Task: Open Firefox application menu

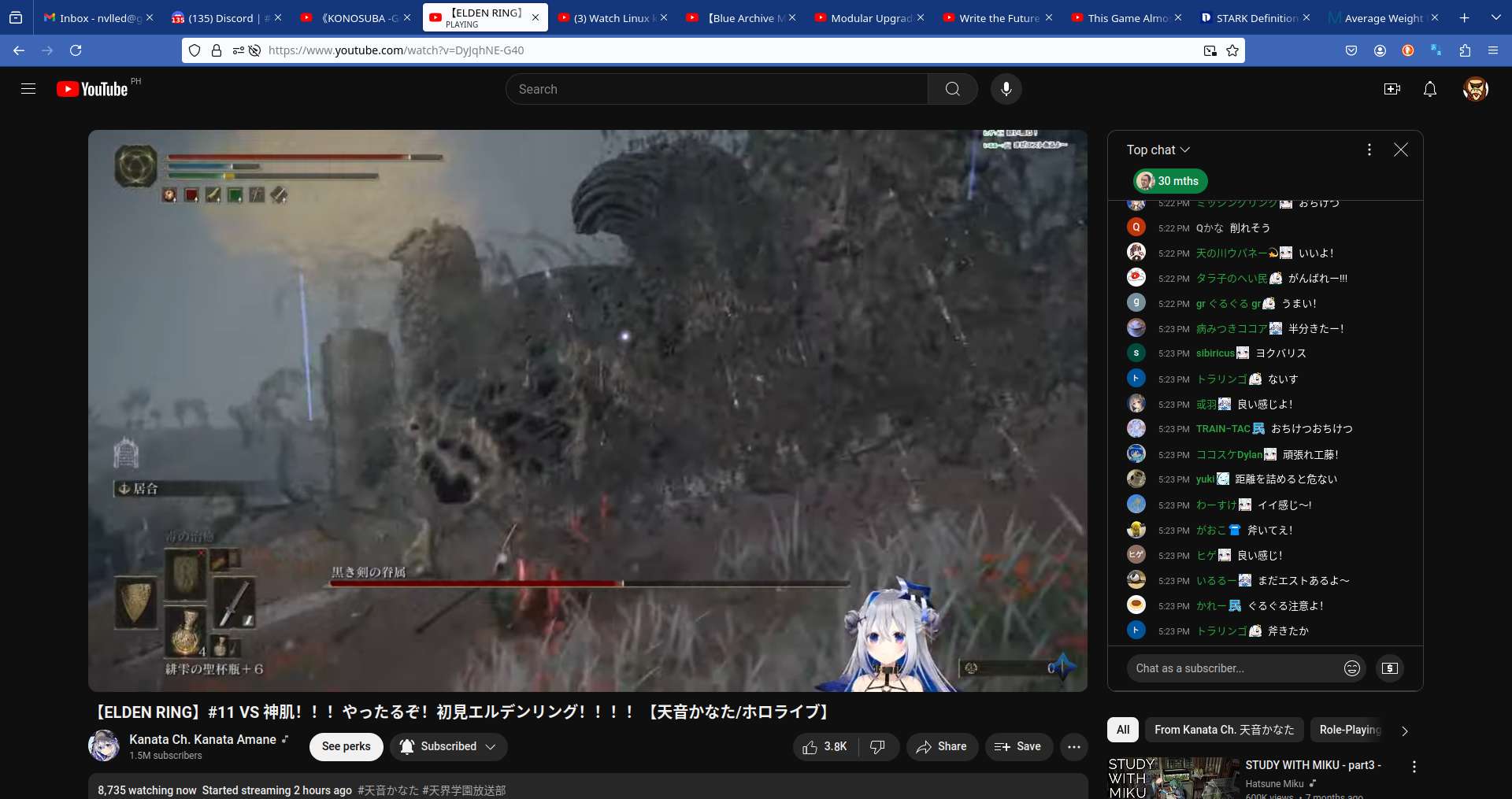Action: pyautogui.click(x=1493, y=50)
